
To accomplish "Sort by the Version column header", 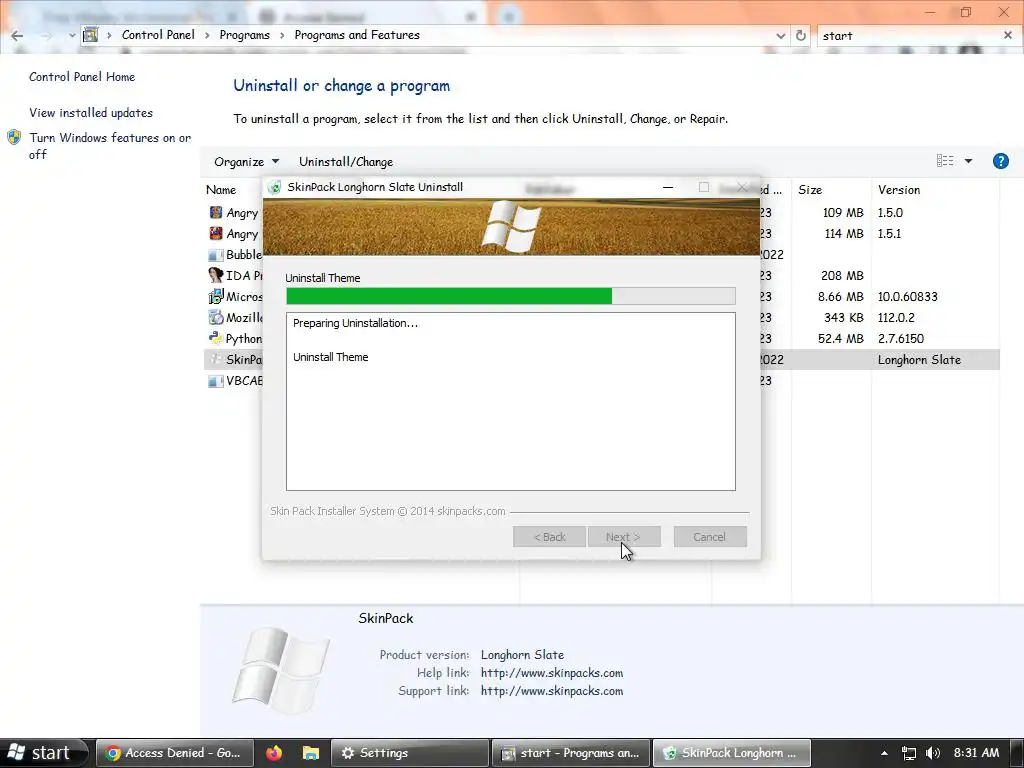I will [x=899, y=189].
